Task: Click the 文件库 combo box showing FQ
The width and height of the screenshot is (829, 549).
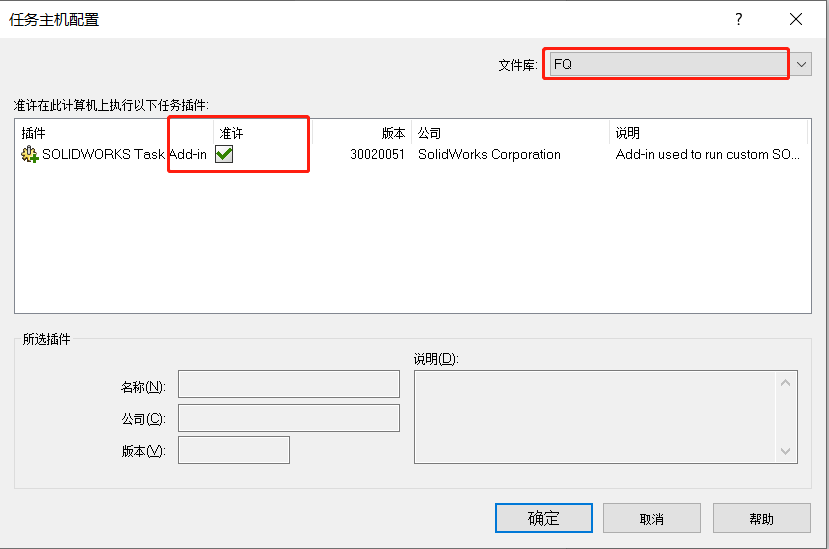Action: (x=669, y=65)
